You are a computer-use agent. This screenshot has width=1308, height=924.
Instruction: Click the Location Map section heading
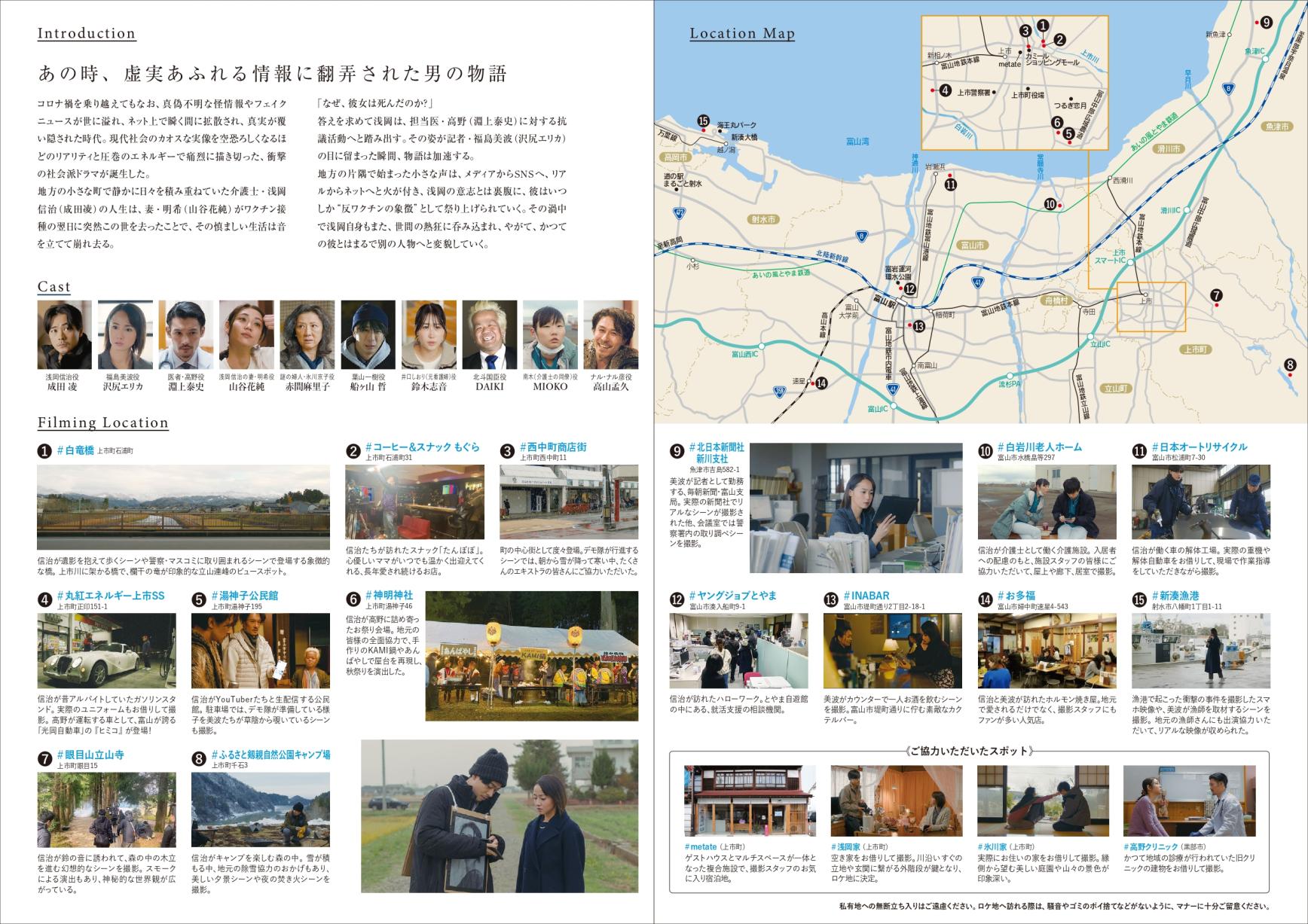741,33
